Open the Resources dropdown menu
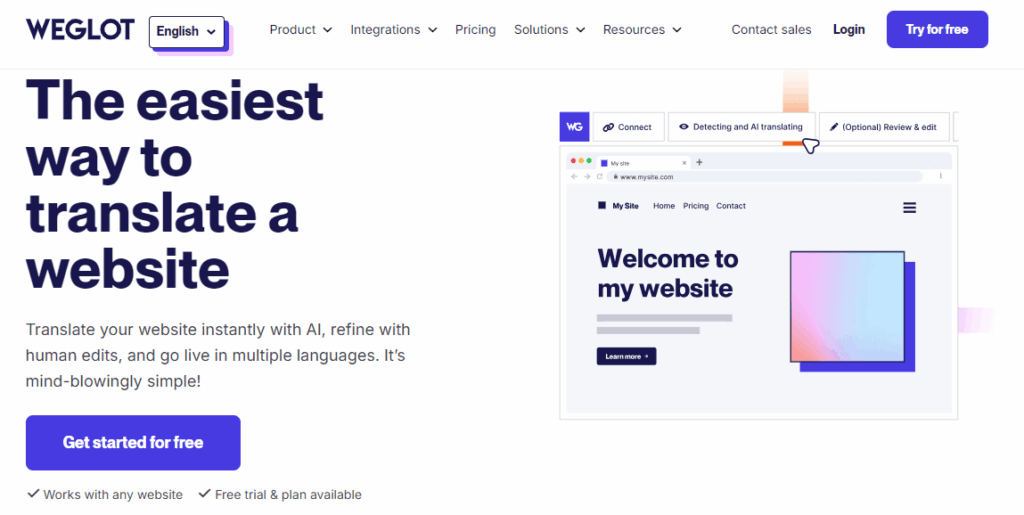Screen dimensions: 1024x515 642,29
